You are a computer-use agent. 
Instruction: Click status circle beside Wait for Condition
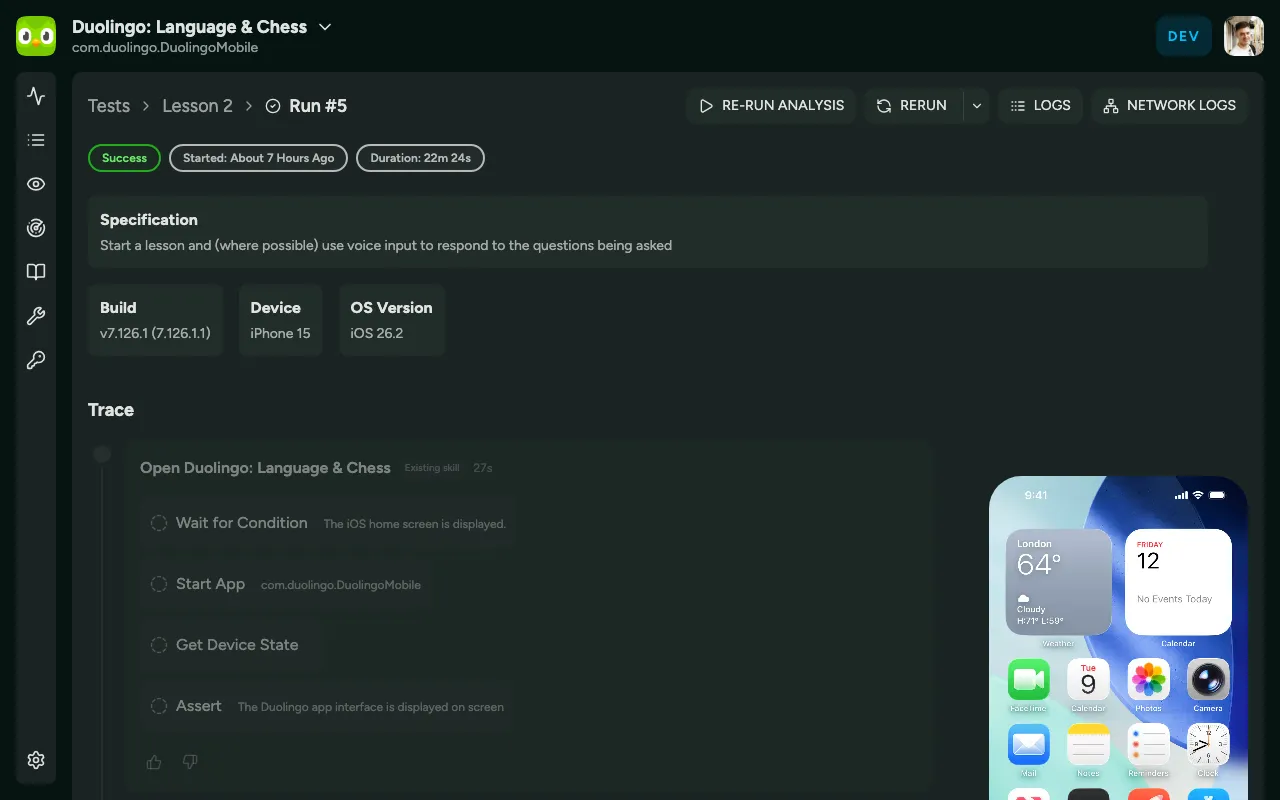click(158, 523)
